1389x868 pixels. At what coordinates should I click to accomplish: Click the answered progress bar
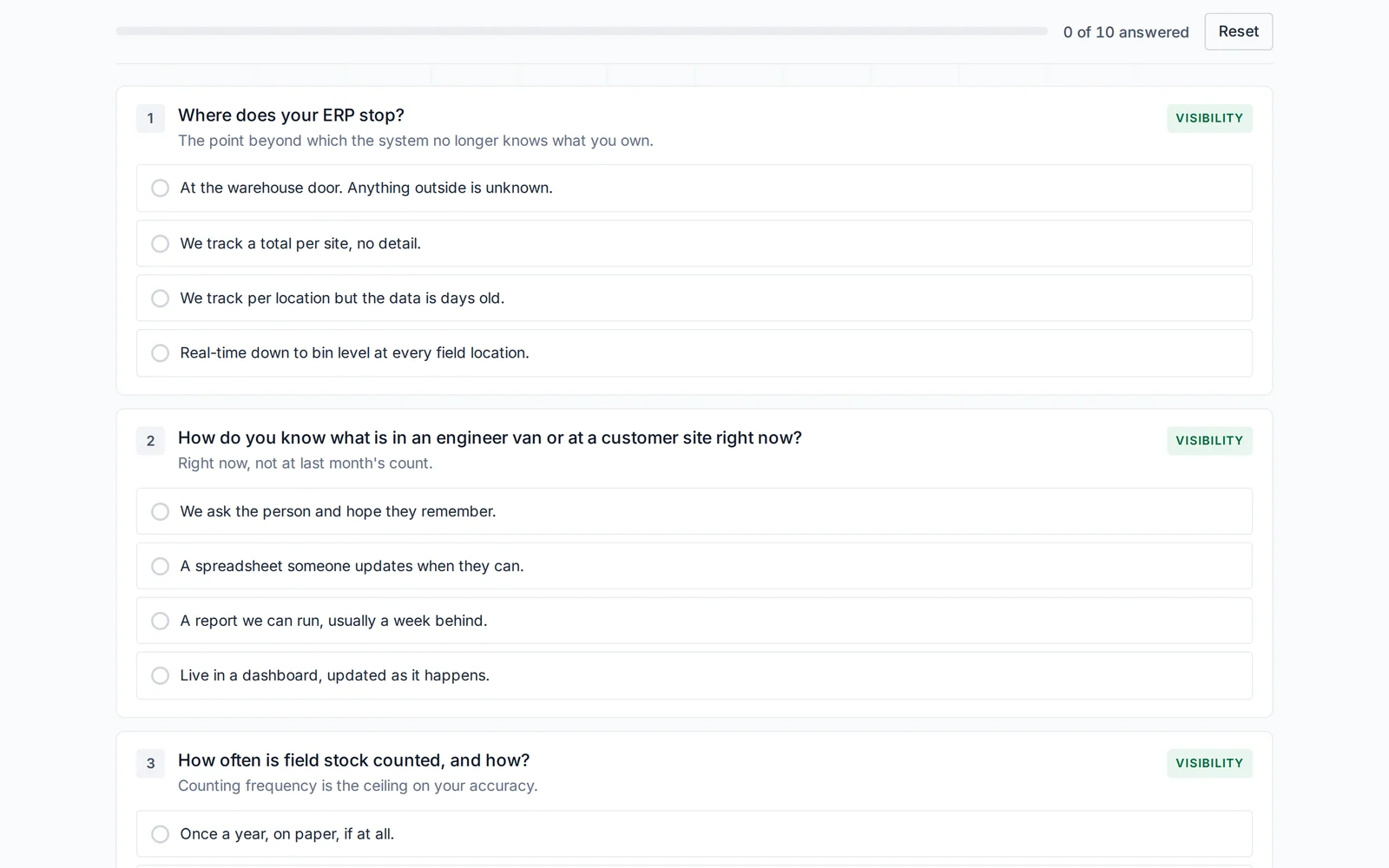click(582, 31)
